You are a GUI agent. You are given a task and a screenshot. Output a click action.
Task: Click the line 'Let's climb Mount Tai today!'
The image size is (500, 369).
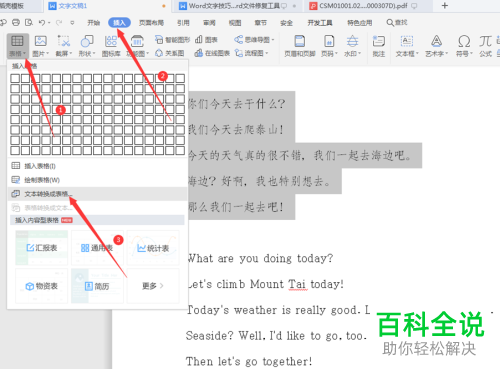[266, 284]
